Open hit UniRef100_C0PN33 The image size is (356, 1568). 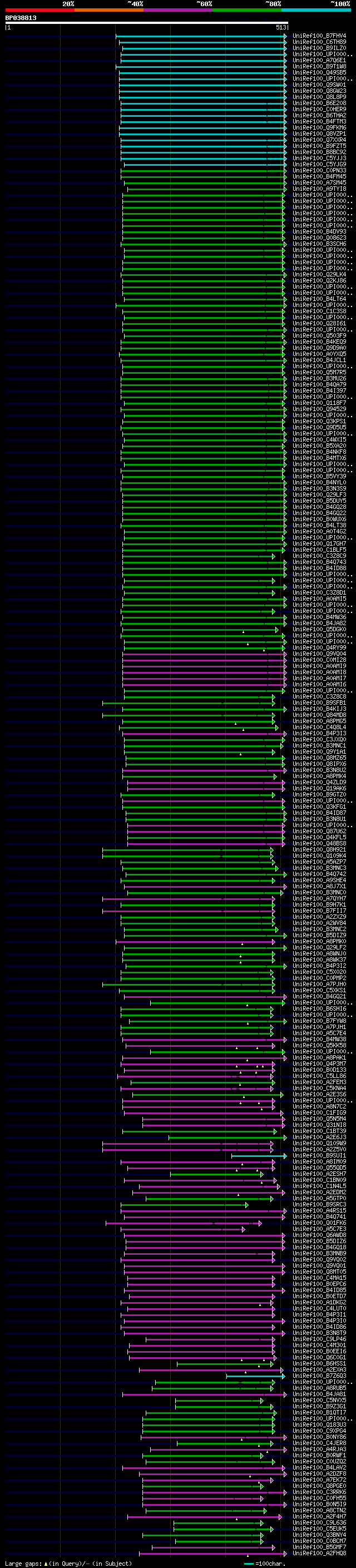tap(319, 170)
